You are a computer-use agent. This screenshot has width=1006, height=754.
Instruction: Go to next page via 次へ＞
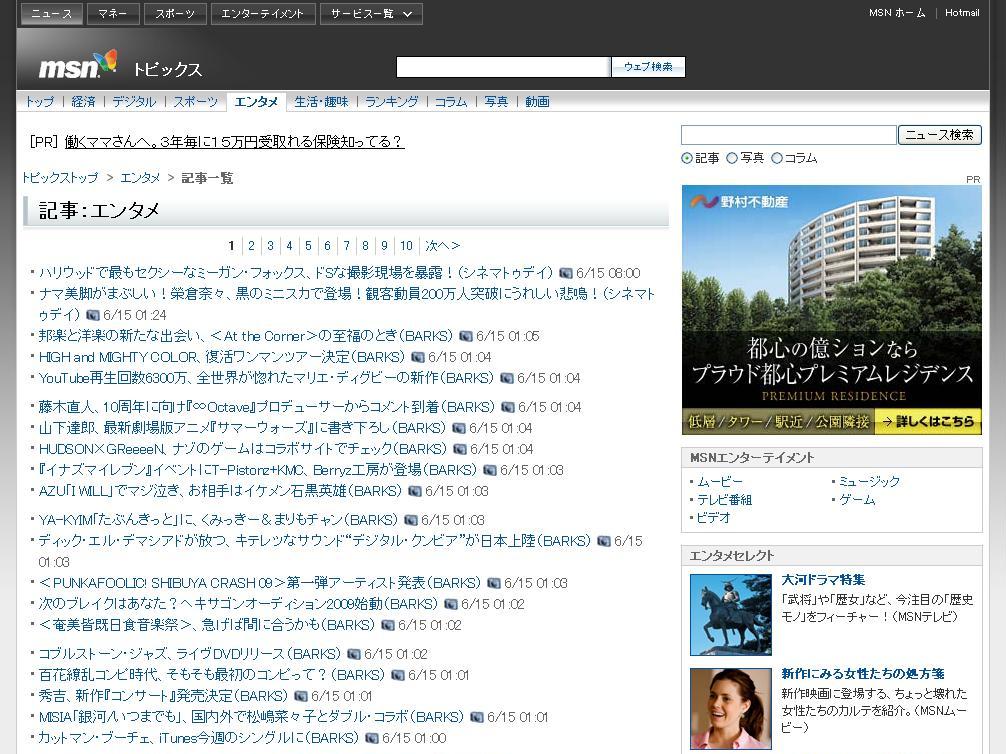[442, 246]
